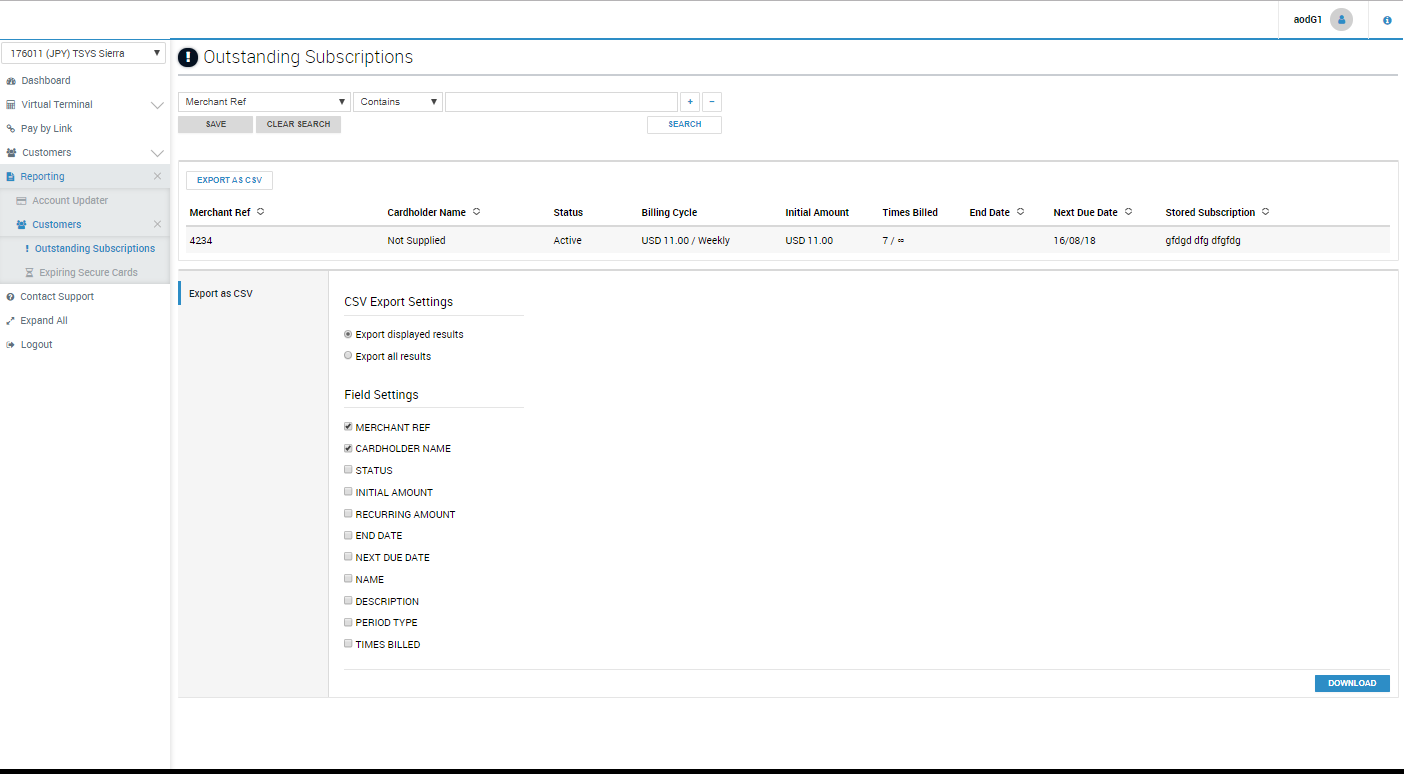Click the plus icon to add search filter
This screenshot has height=774, width=1404.
[x=690, y=102]
